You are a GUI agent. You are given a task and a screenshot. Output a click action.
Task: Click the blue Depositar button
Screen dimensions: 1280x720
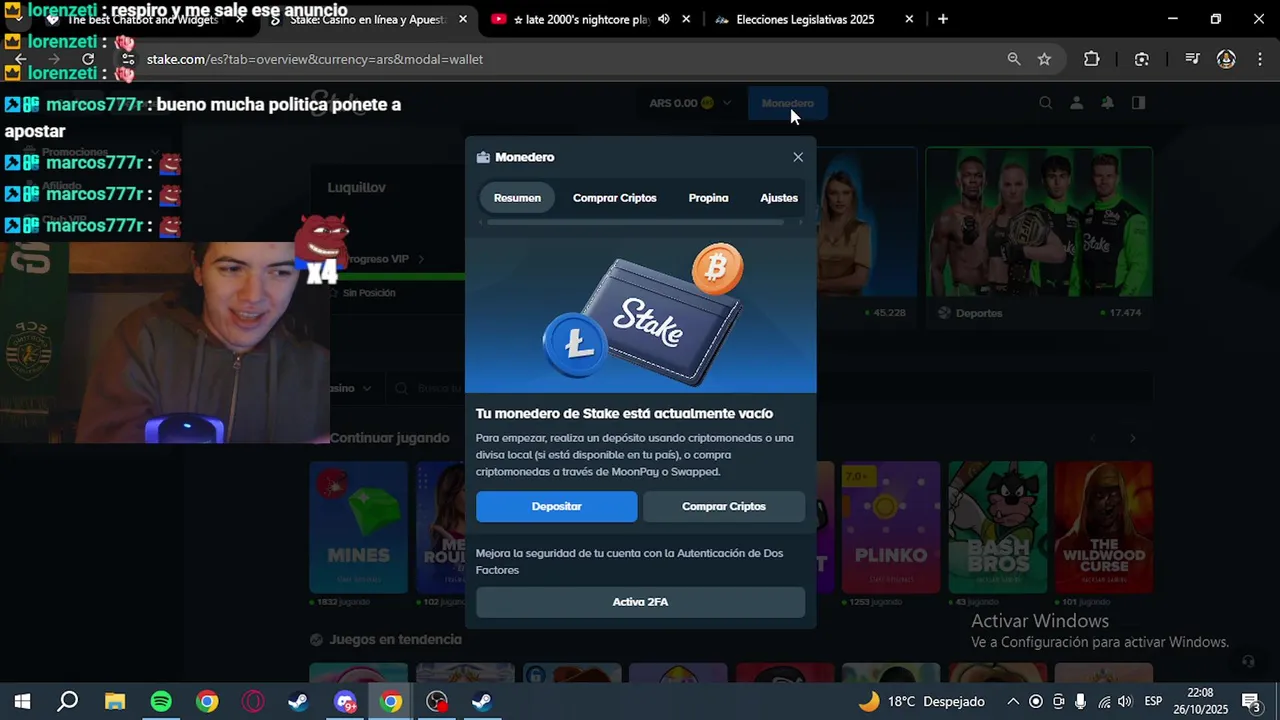556,506
